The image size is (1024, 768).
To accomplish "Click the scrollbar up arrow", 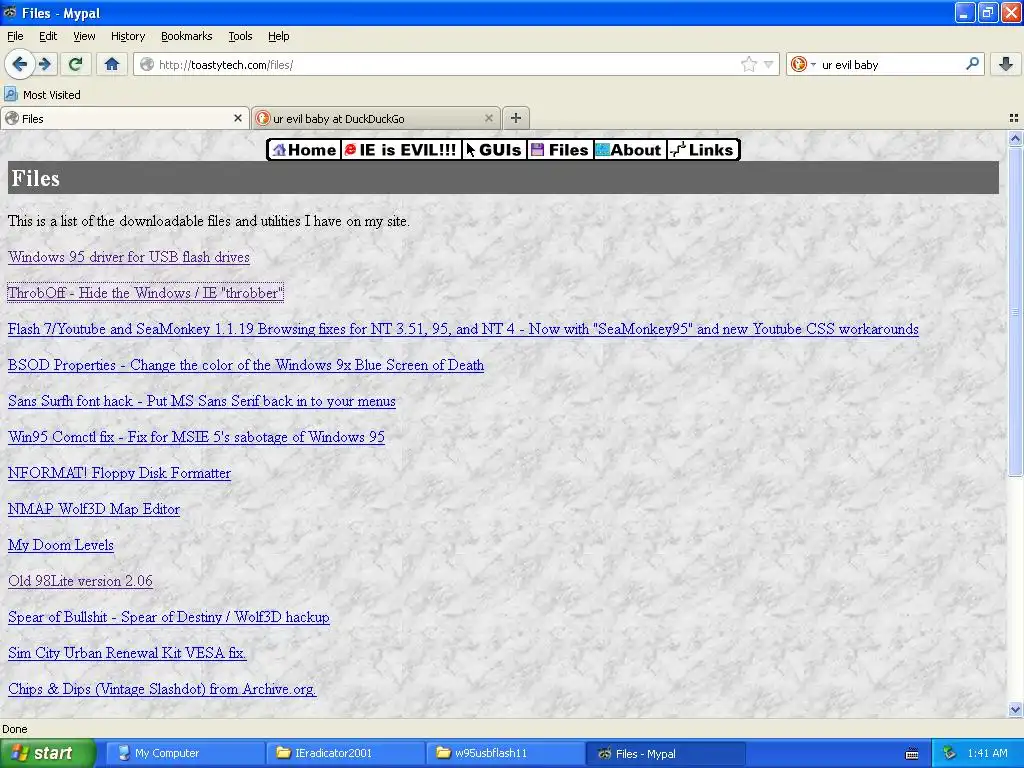I will tap(1015, 138).
